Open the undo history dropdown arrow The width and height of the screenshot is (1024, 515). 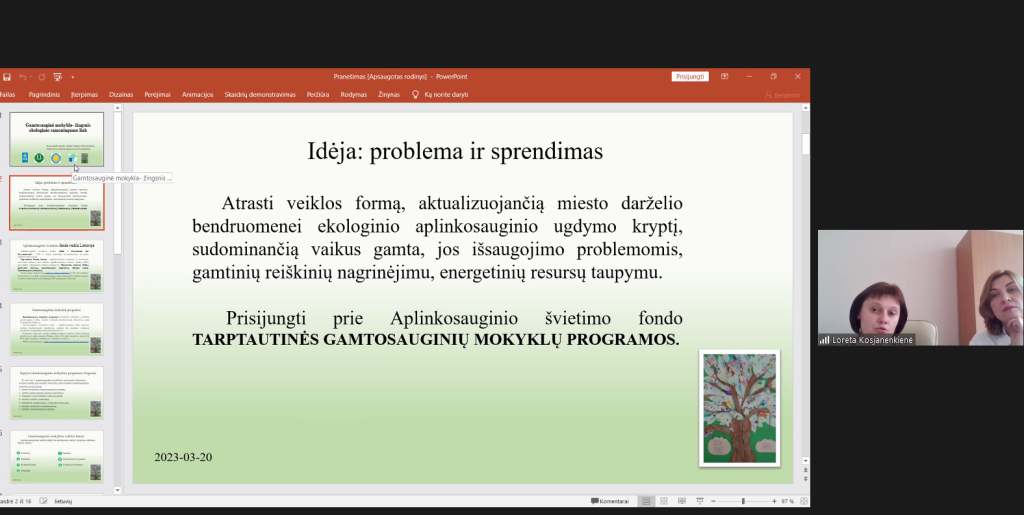[31, 77]
